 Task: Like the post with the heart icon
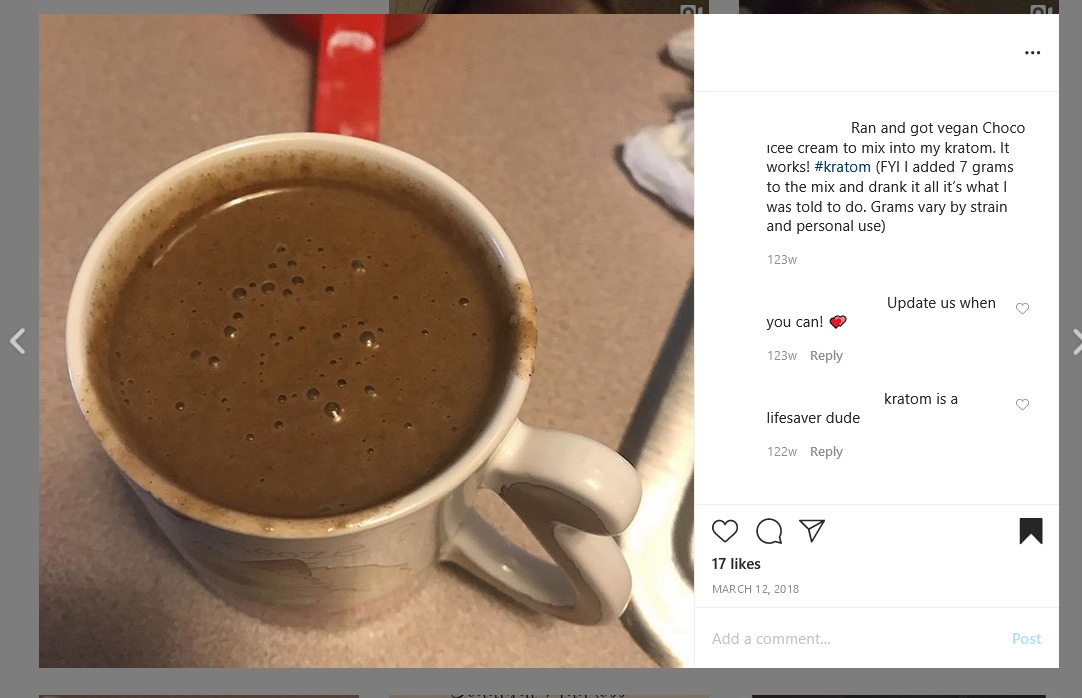pyautogui.click(x=725, y=531)
